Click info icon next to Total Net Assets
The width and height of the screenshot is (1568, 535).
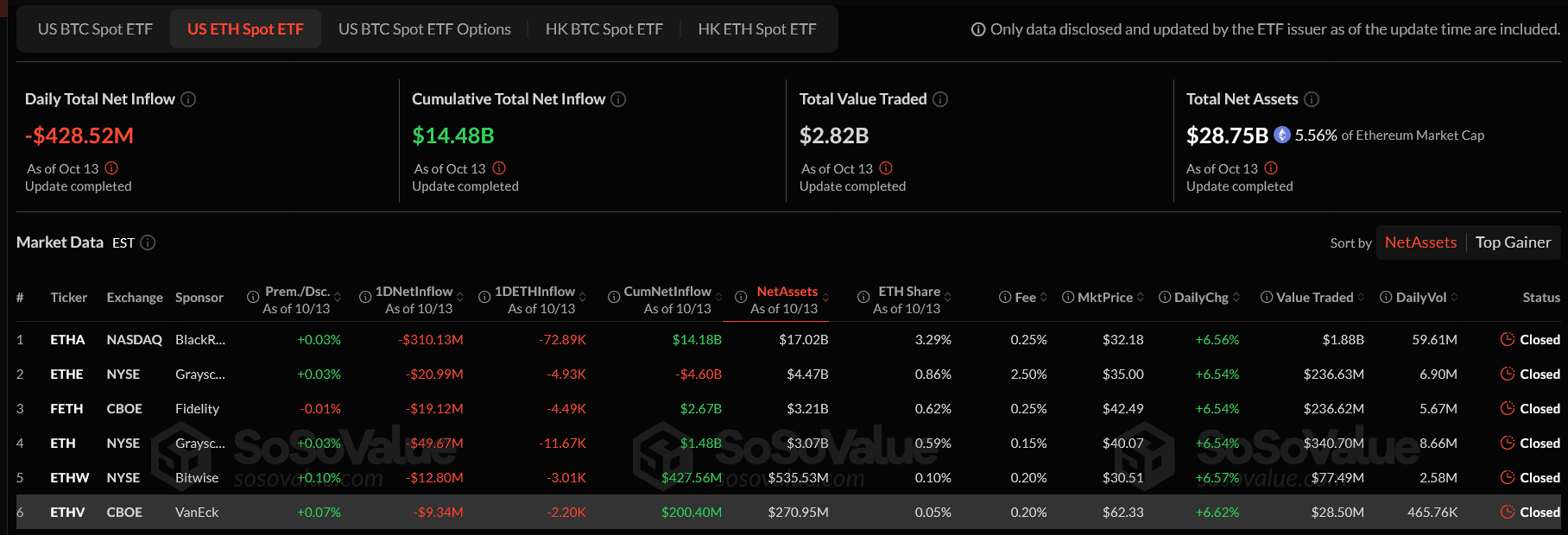[1312, 99]
